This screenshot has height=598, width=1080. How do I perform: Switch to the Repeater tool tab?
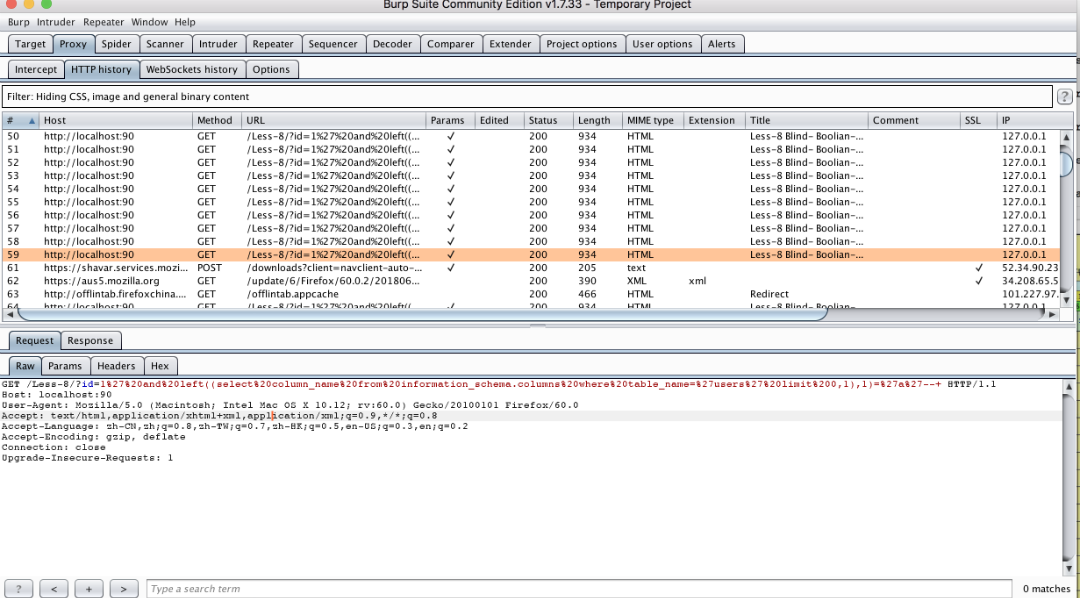[x=273, y=44]
